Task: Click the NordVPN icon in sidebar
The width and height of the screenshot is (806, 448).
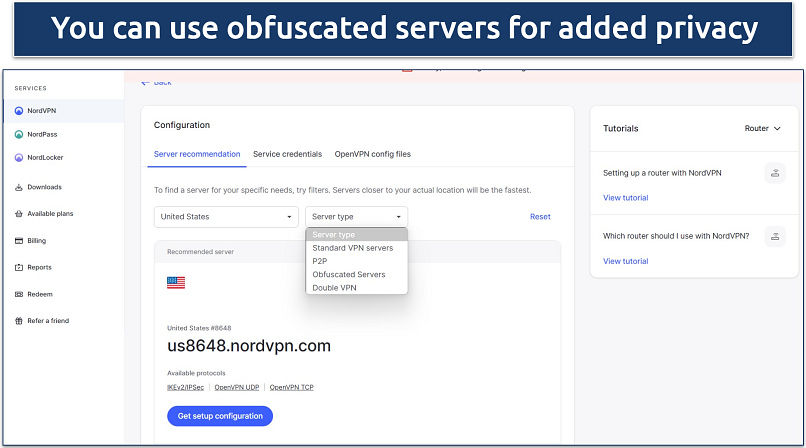Action: [x=19, y=111]
